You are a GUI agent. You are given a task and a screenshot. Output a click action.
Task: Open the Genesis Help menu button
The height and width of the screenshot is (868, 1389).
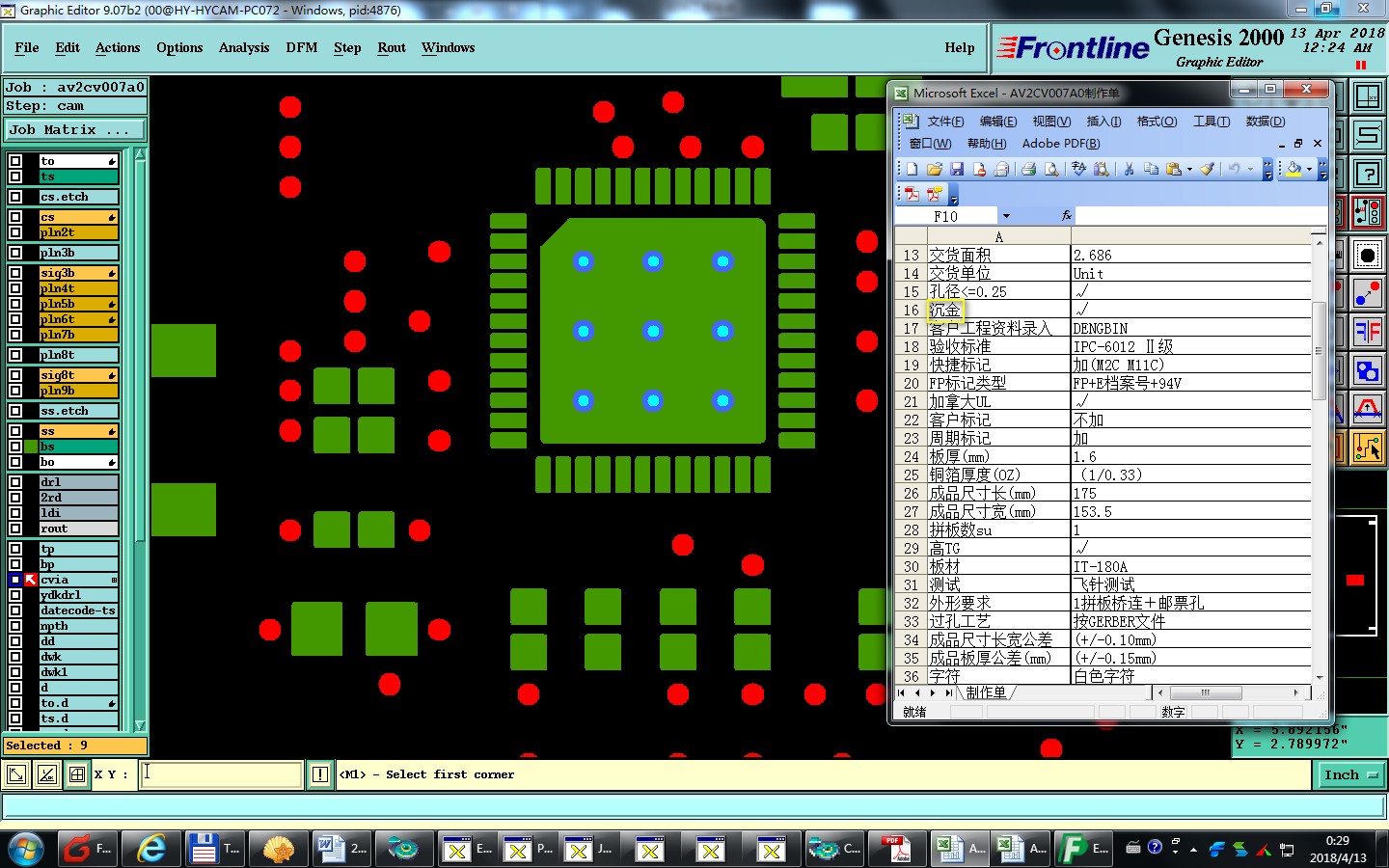[959, 47]
